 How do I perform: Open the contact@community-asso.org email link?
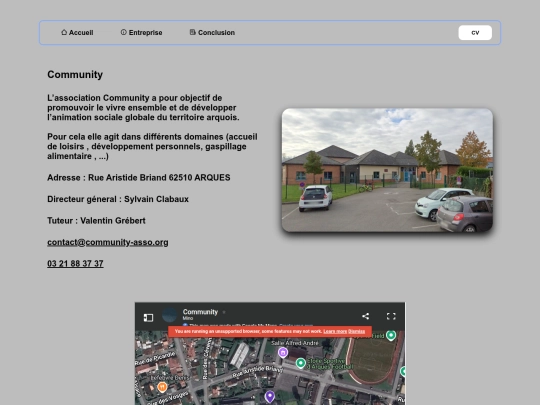[108, 242]
